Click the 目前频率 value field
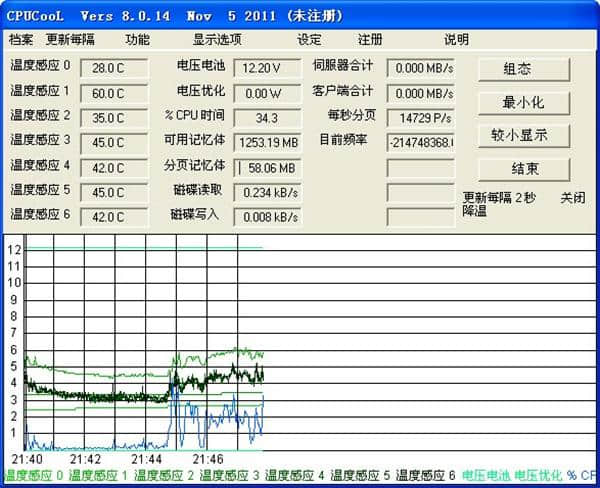Image resolution: width=600 pixels, height=488 pixels. tap(420, 142)
